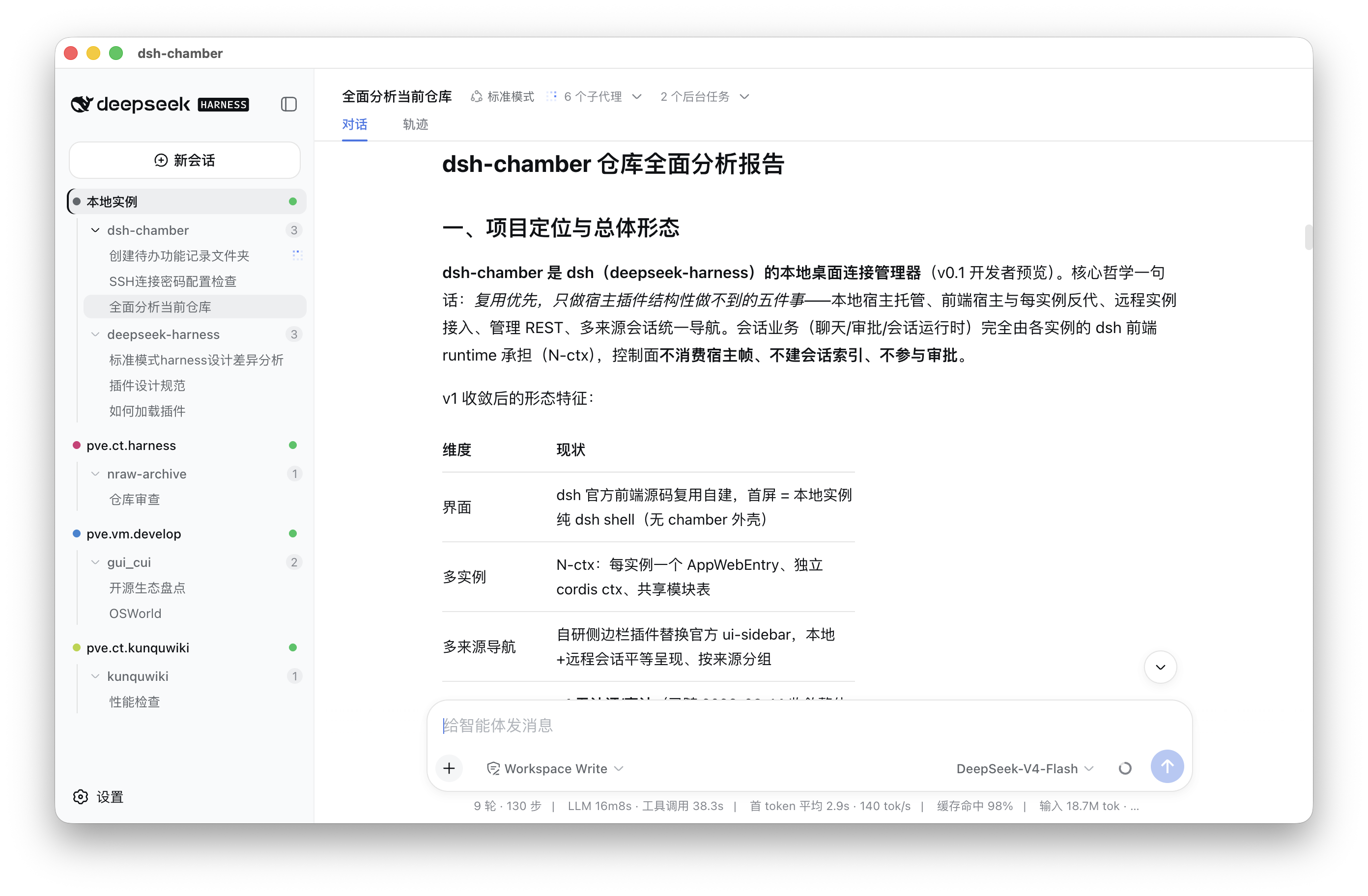
Task: Switch to the 轨迹 tab
Action: (415, 124)
